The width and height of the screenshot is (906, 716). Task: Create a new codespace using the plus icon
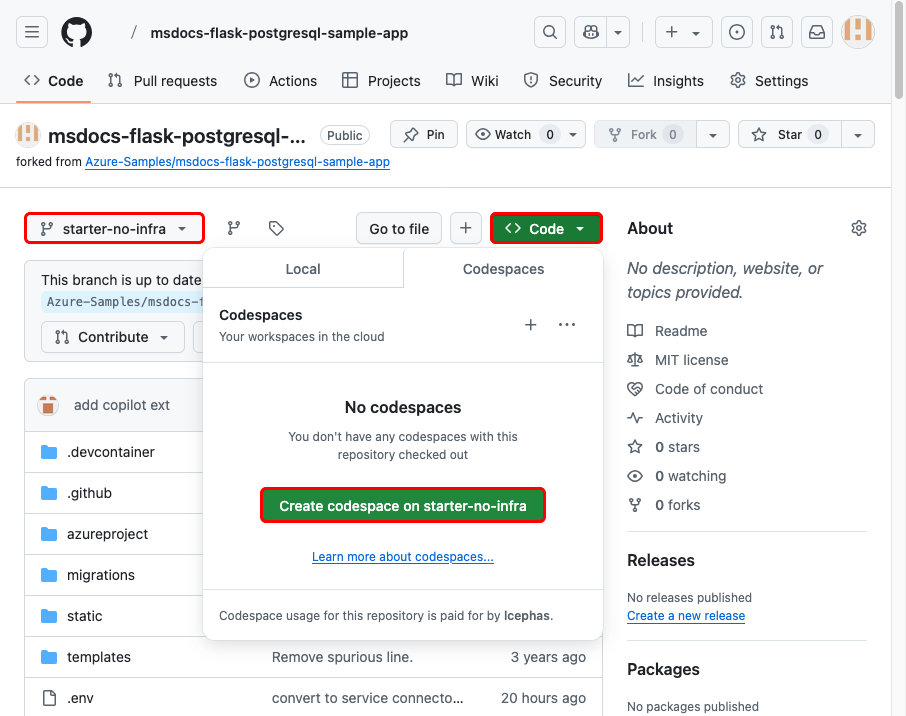(x=530, y=325)
